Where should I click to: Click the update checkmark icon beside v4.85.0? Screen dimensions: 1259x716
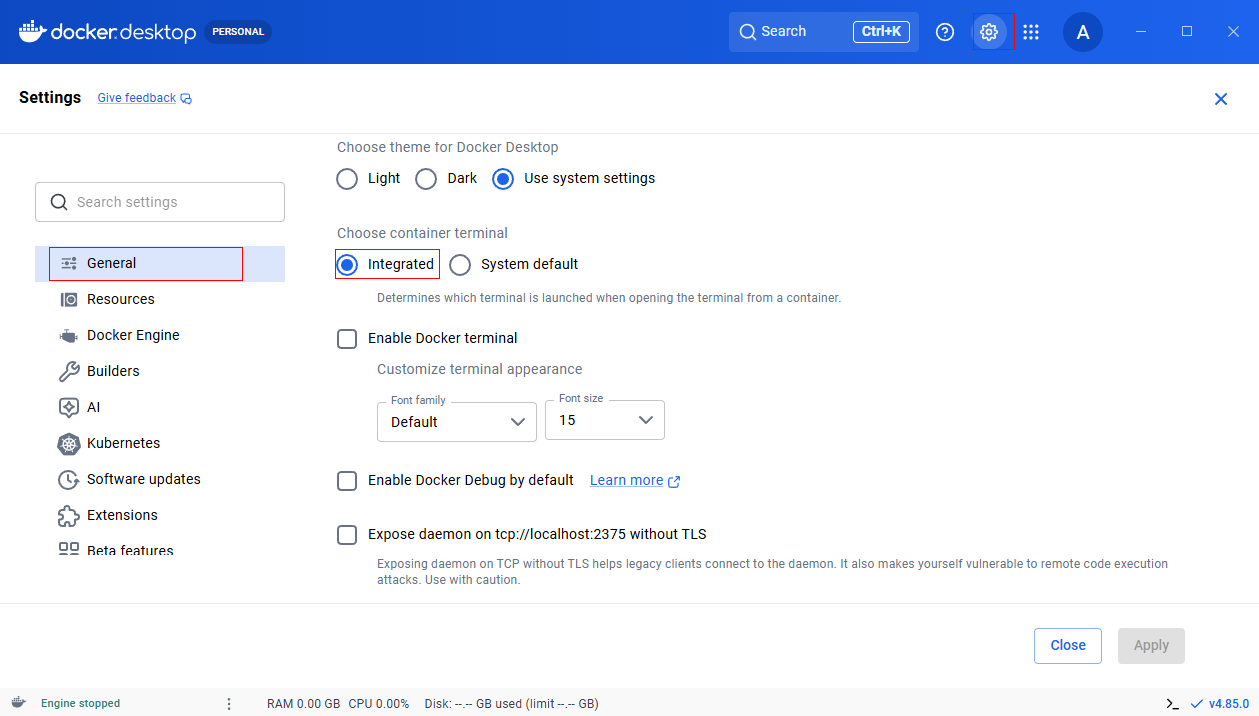tap(1196, 704)
